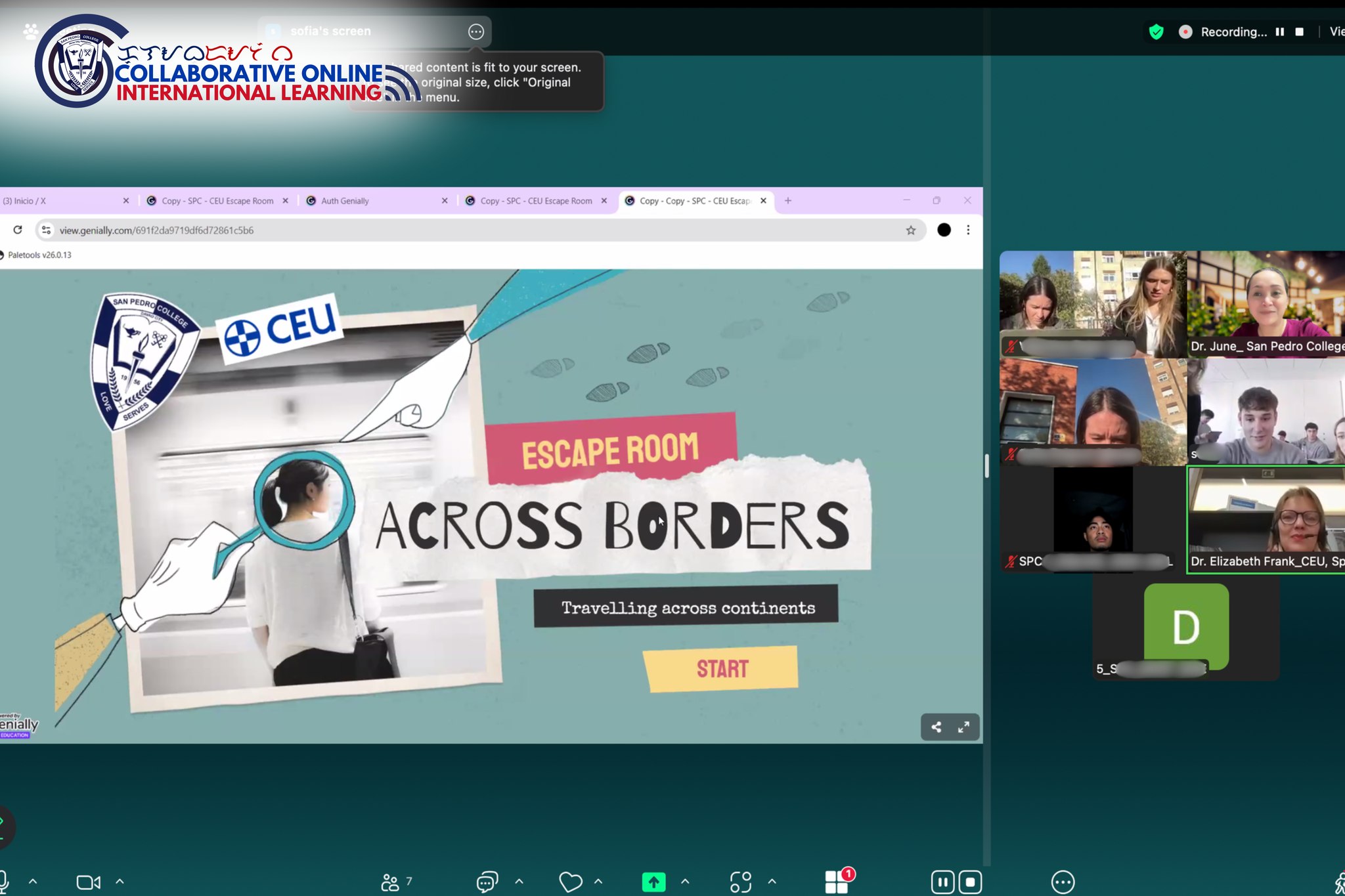This screenshot has width=1345, height=896.
Task: Open the Chat icon
Action: pos(487,882)
